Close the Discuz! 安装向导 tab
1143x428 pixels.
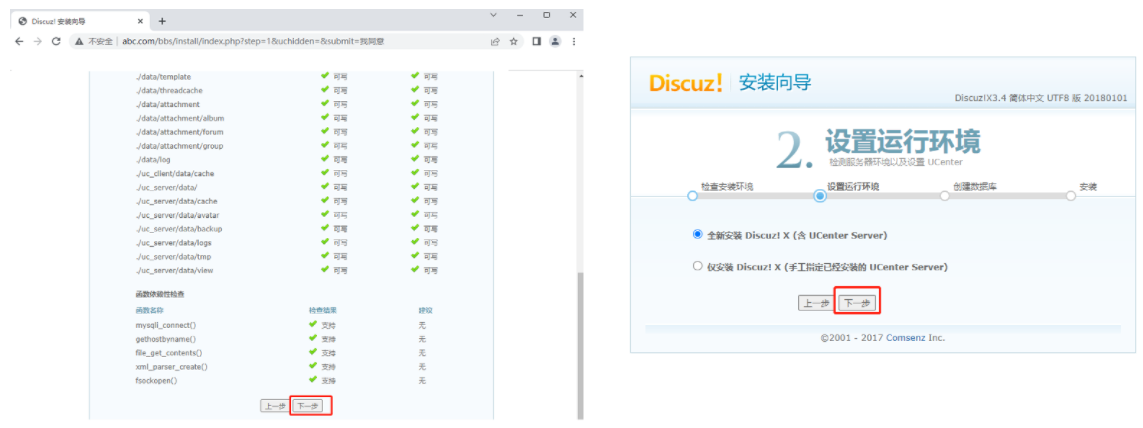point(138,21)
